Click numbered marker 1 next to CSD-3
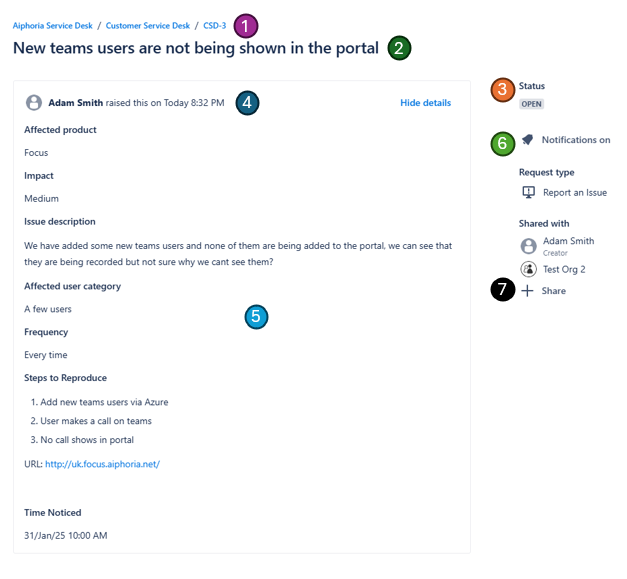627x579 pixels. [246, 25]
